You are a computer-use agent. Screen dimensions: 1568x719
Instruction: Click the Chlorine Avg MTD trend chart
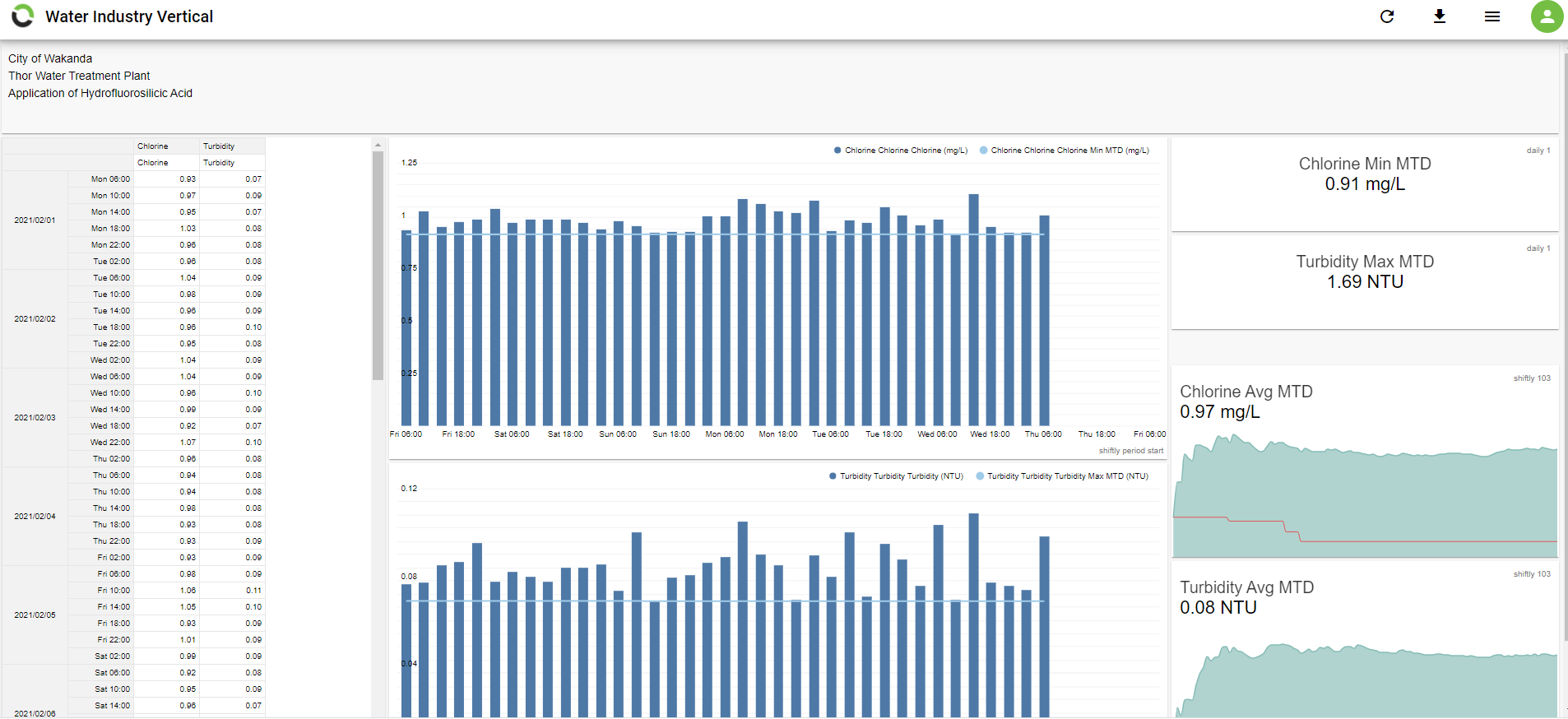1365,495
